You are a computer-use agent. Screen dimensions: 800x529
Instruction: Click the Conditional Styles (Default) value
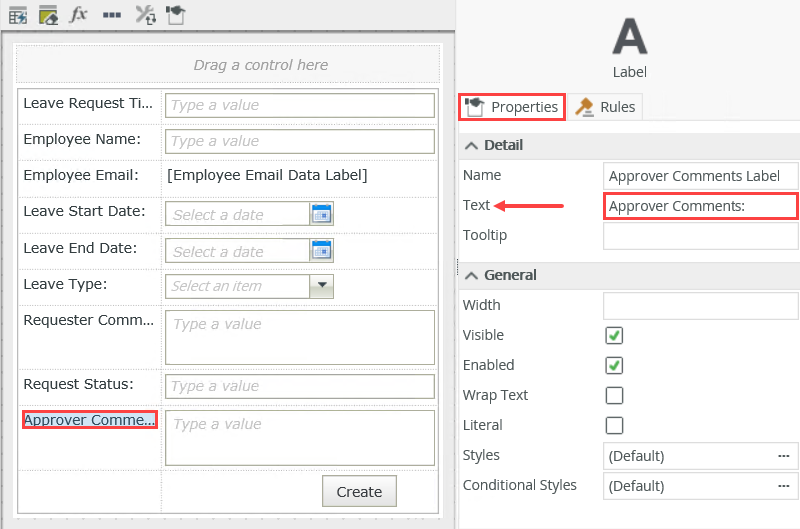637,486
